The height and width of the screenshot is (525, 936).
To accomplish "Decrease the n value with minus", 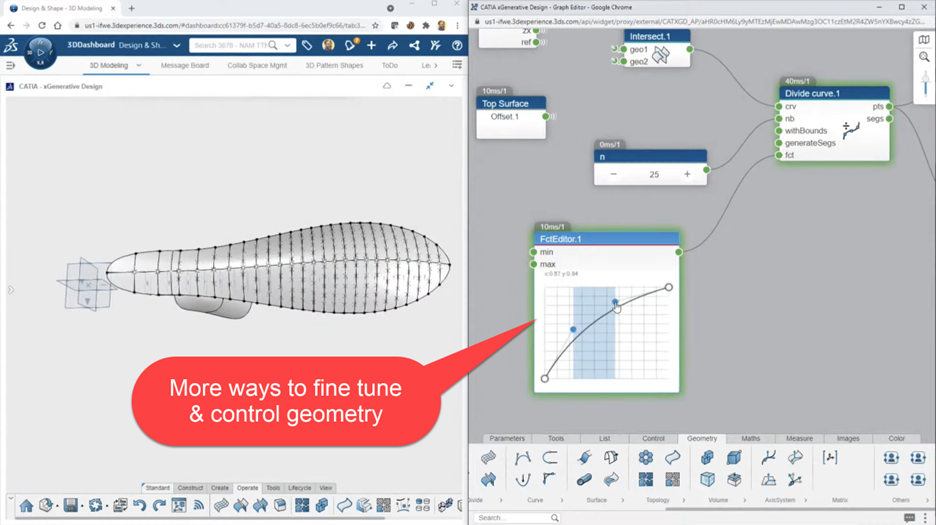I will pos(614,174).
